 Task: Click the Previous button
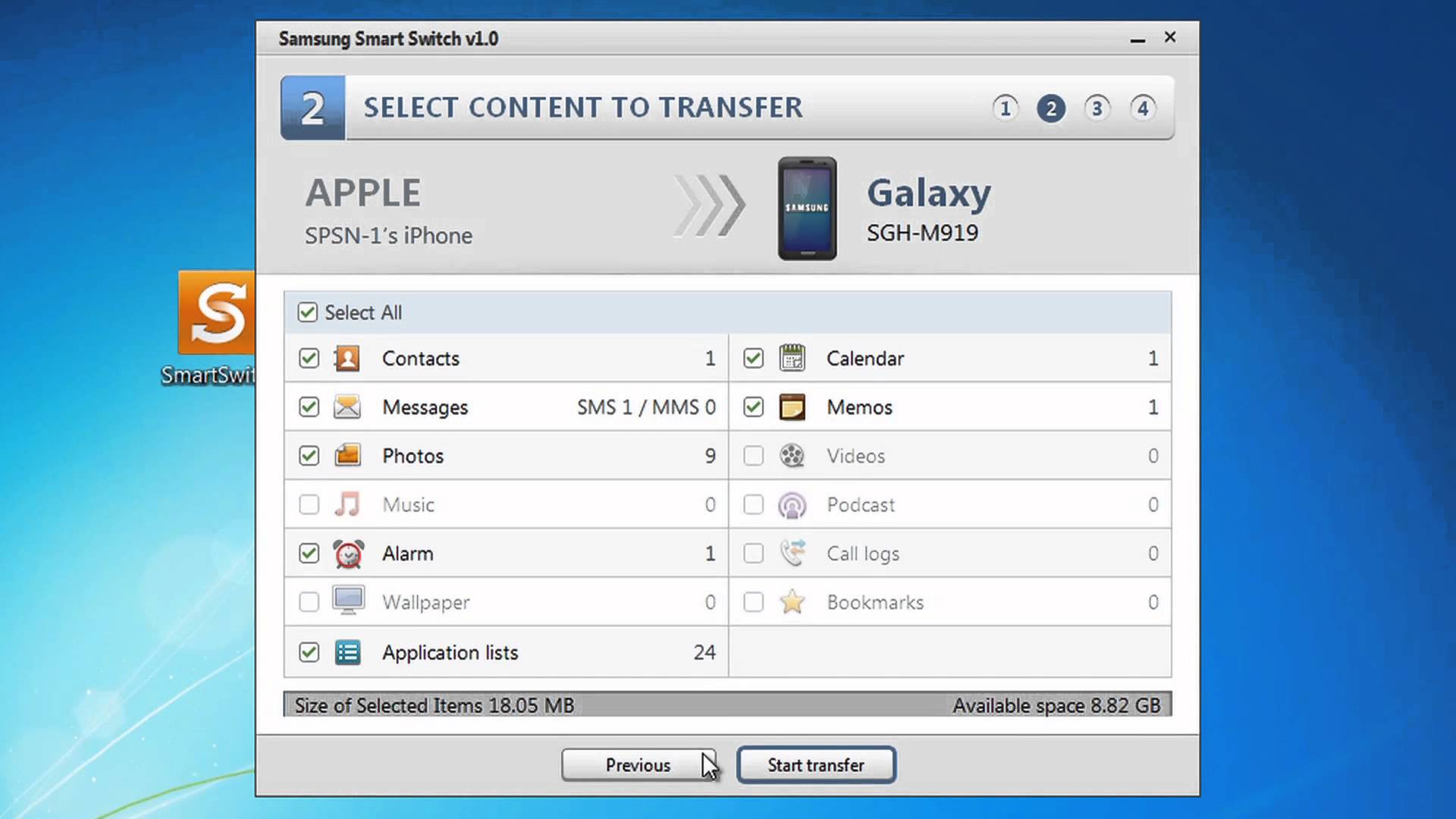tap(637, 764)
